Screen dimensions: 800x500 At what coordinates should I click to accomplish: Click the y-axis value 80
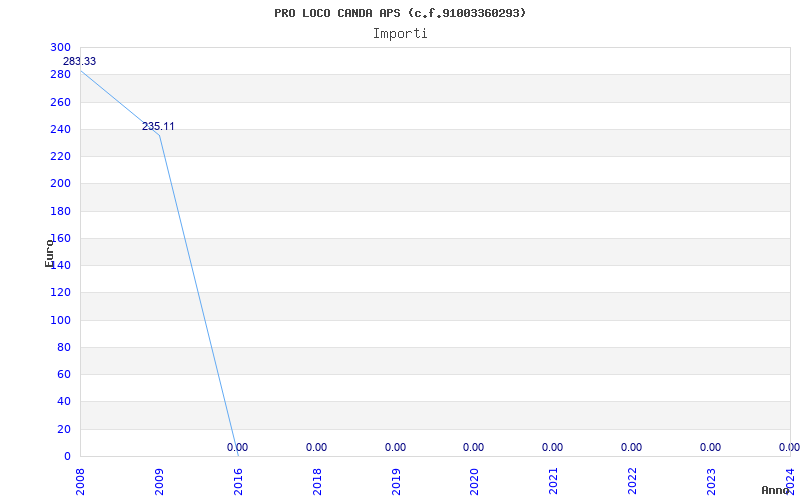pos(64,347)
